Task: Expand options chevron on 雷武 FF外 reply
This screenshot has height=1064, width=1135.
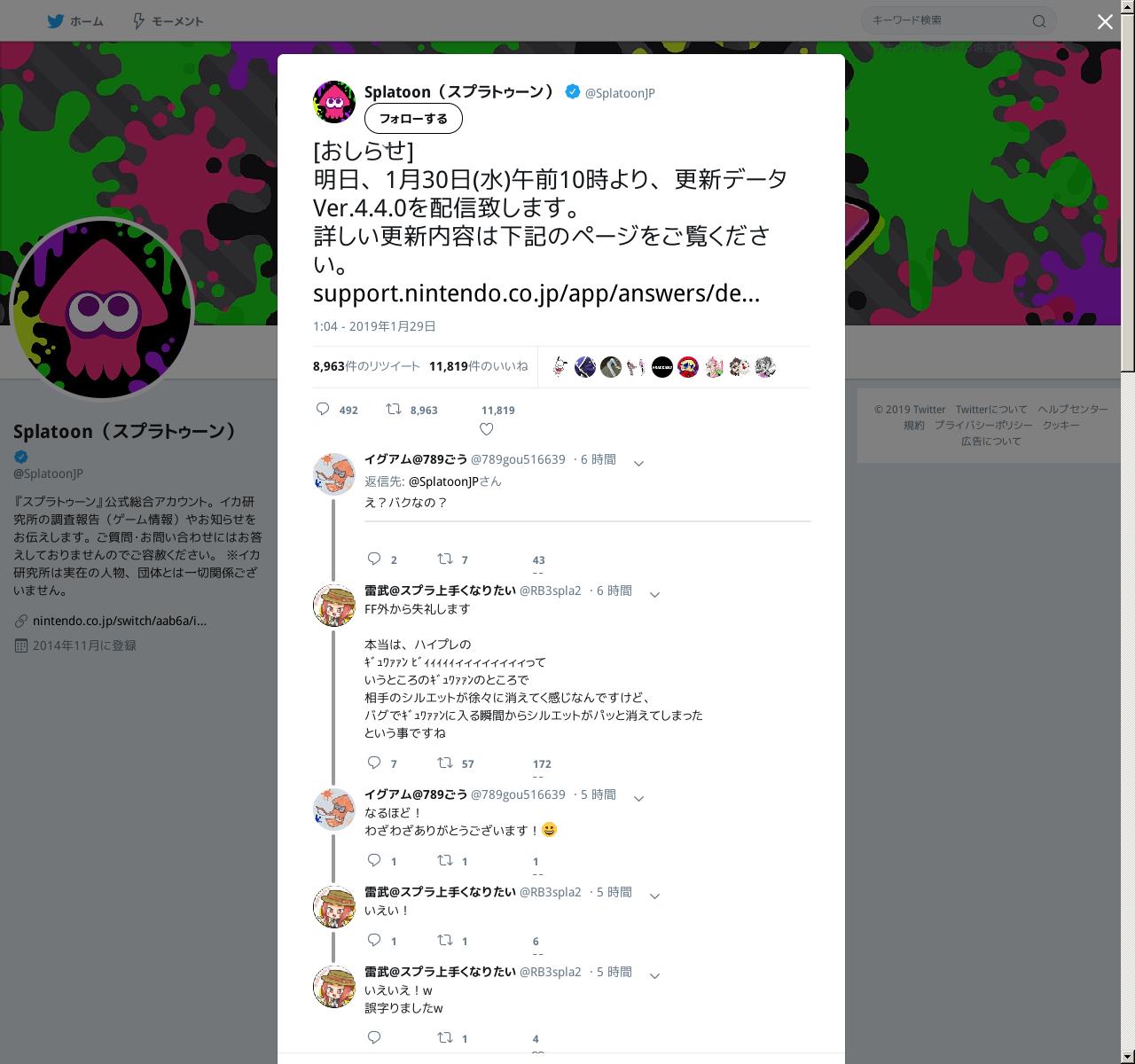Action: click(x=655, y=594)
